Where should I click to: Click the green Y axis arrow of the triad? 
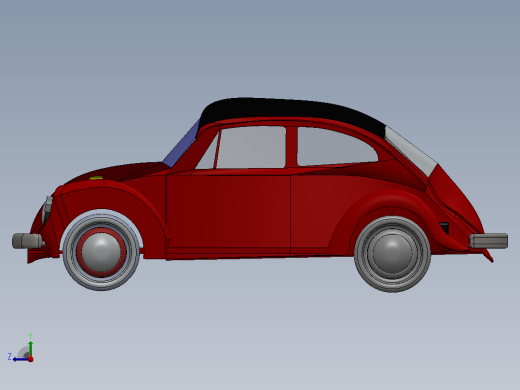pos(31,348)
